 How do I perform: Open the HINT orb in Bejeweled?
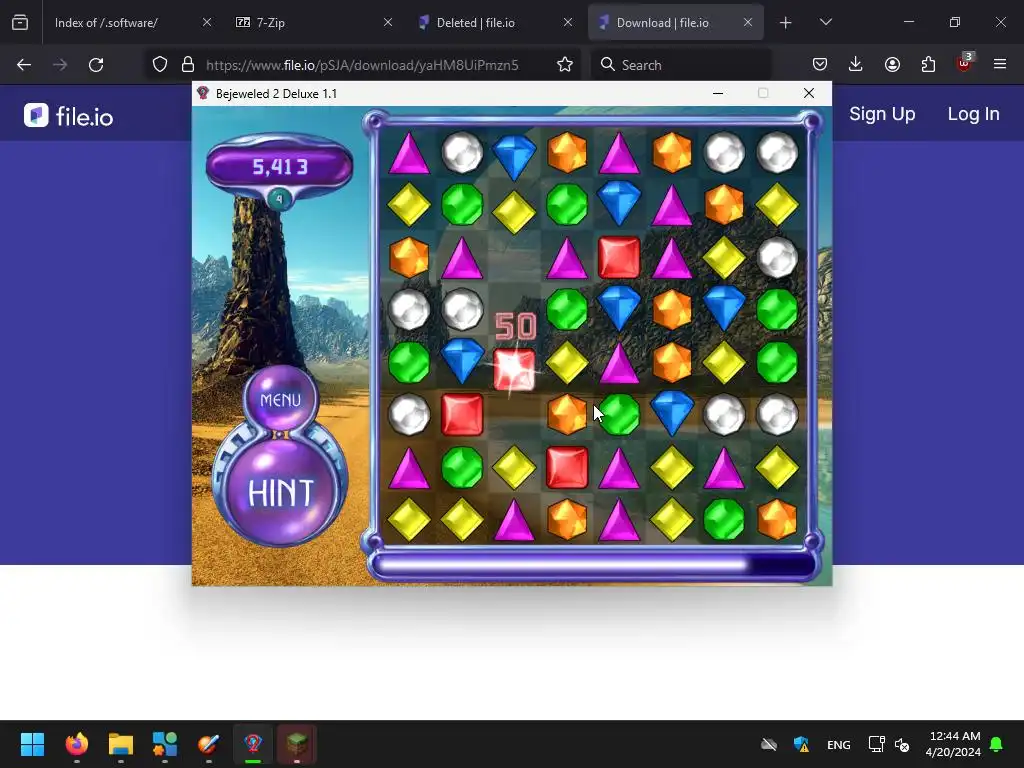pyautogui.click(x=280, y=492)
